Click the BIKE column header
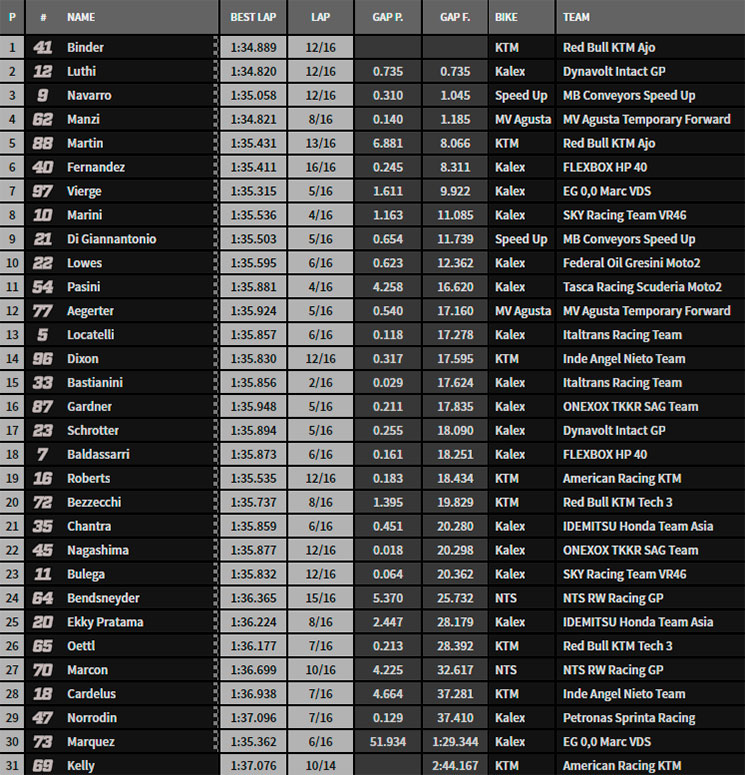 click(x=506, y=17)
